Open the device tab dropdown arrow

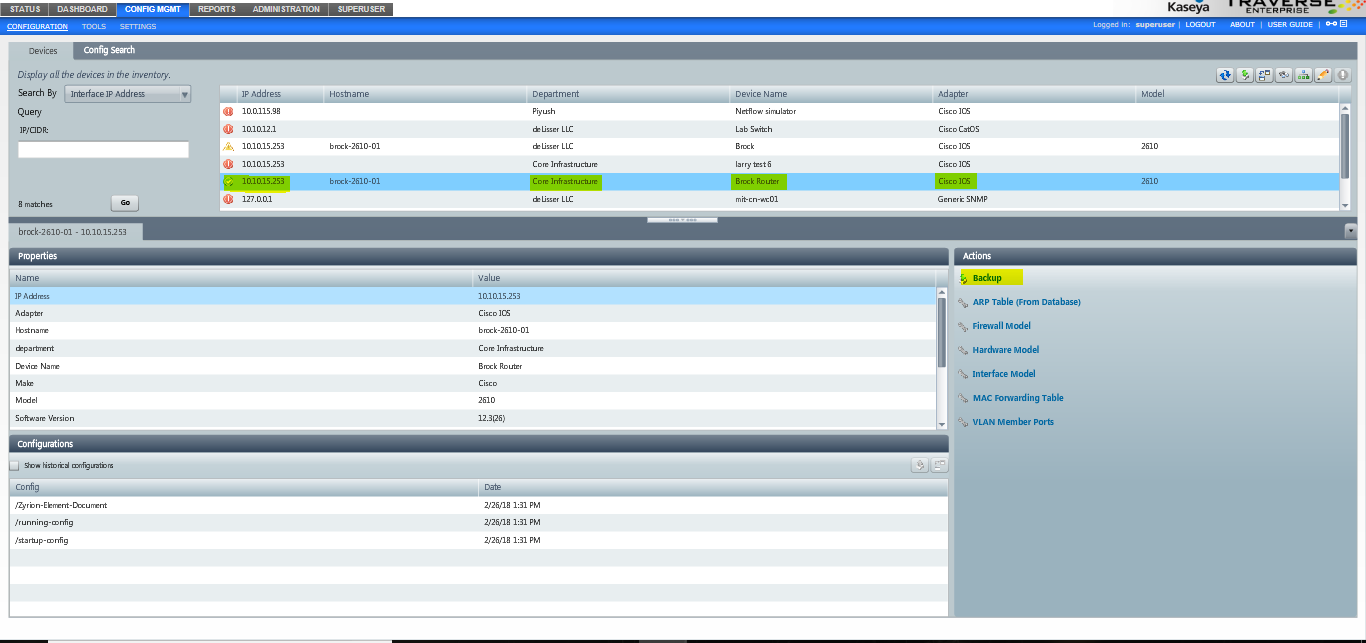click(1351, 231)
